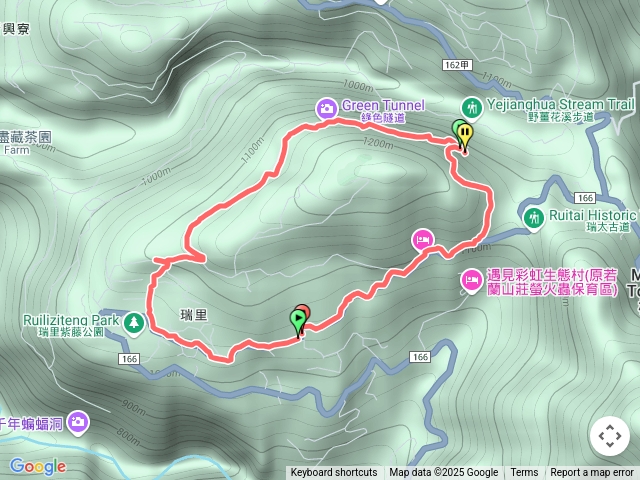Click the Yejianghua Stream Trail text label

click(560, 104)
